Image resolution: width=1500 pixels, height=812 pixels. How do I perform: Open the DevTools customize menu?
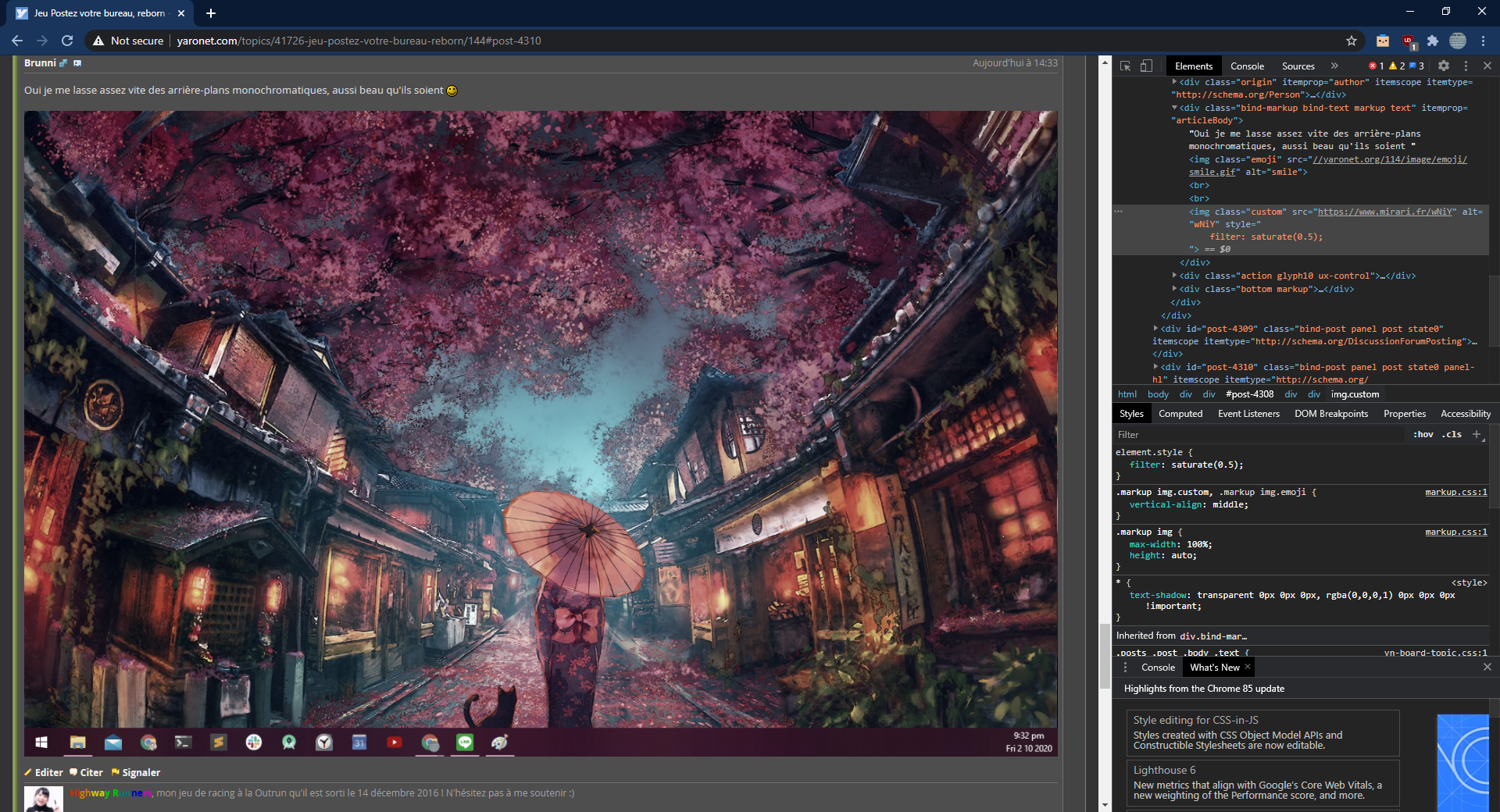1466,66
